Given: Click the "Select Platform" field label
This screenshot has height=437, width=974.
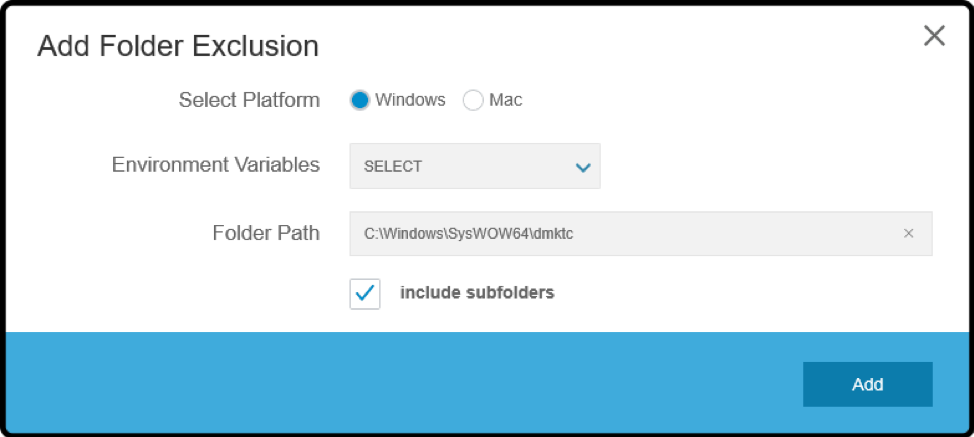Looking at the screenshot, I should [249, 100].
